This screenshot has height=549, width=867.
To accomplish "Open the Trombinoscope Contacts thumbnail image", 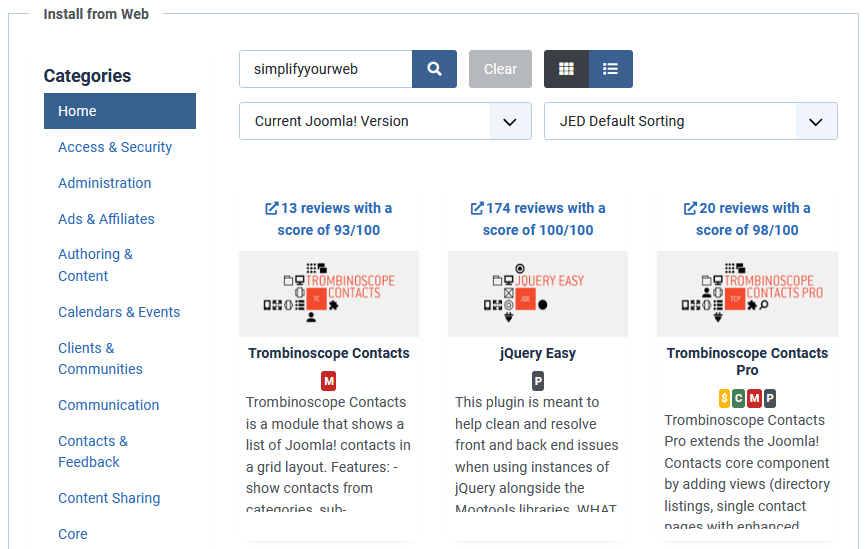I will (329, 294).
